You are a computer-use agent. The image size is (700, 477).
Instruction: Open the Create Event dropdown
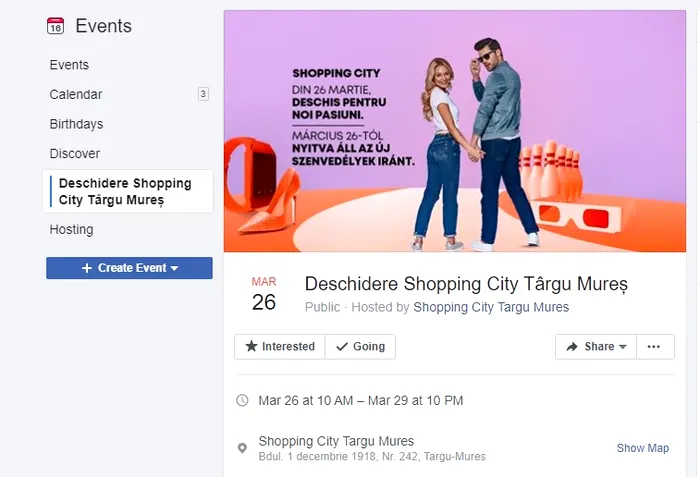point(129,268)
